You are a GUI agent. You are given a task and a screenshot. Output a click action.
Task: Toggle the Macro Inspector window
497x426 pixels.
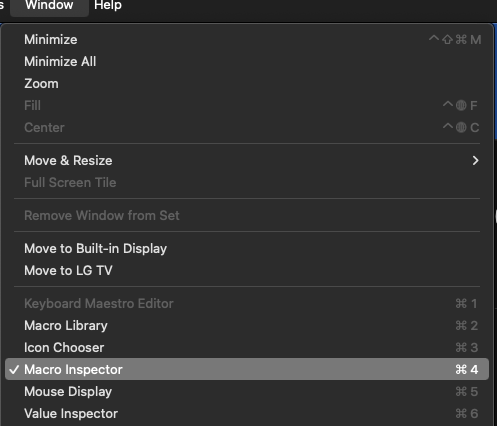[x=247, y=369]
